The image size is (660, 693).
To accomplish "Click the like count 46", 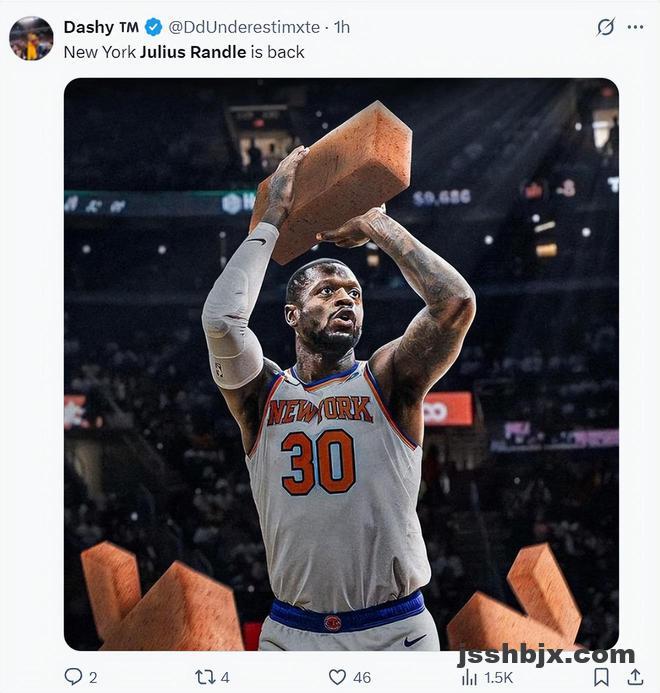I will tap(362, 678).
